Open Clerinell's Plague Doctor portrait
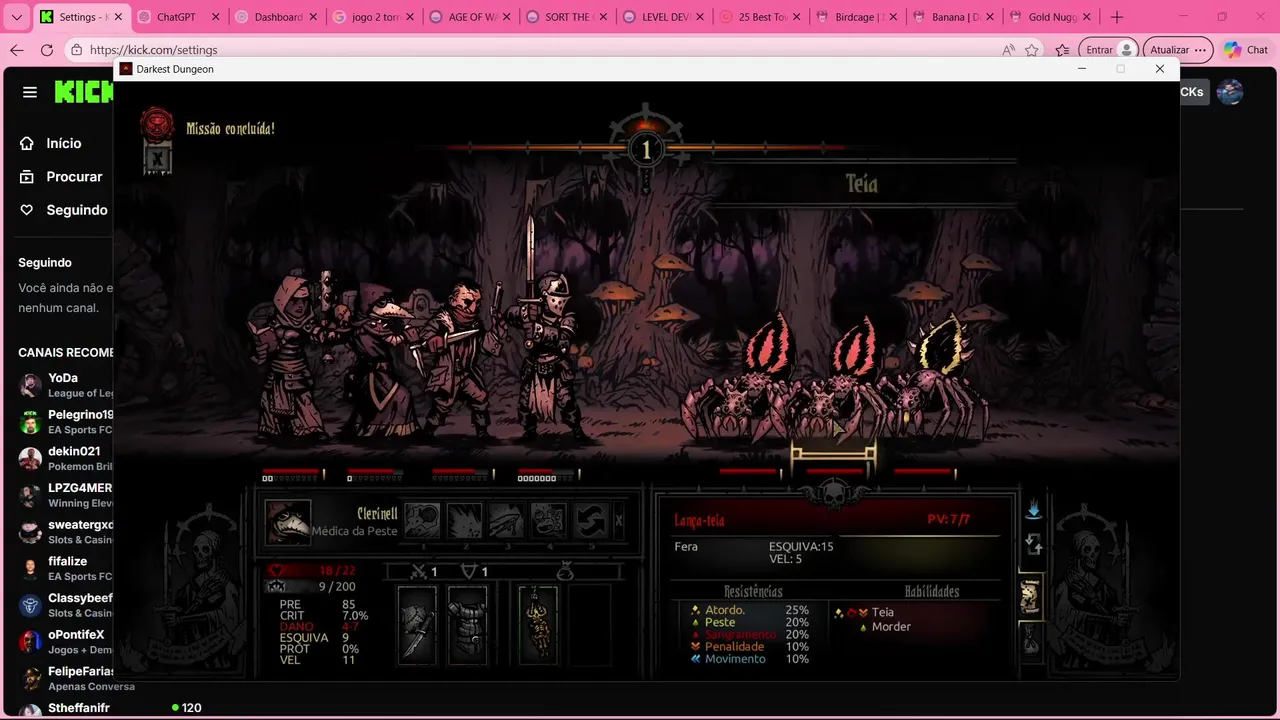The width and height of the screenshot is (1280, 720). coord(288,523)
